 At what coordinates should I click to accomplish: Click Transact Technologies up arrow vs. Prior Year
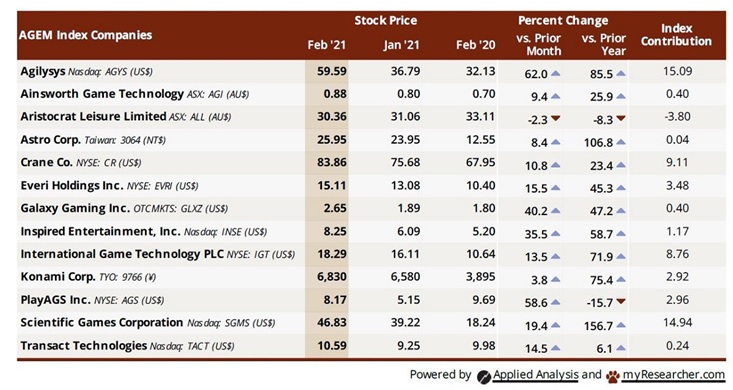click(x=620, y=348)
